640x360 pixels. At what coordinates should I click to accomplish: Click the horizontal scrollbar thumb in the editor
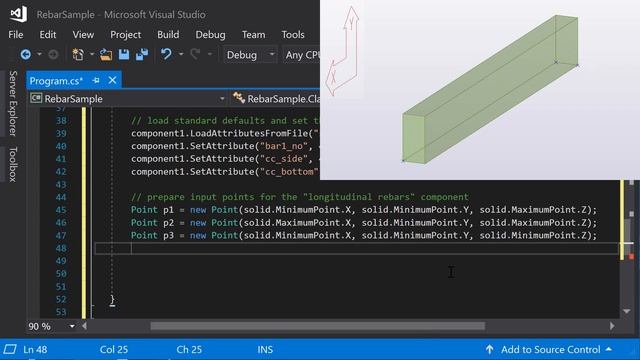tap(318, 326)
